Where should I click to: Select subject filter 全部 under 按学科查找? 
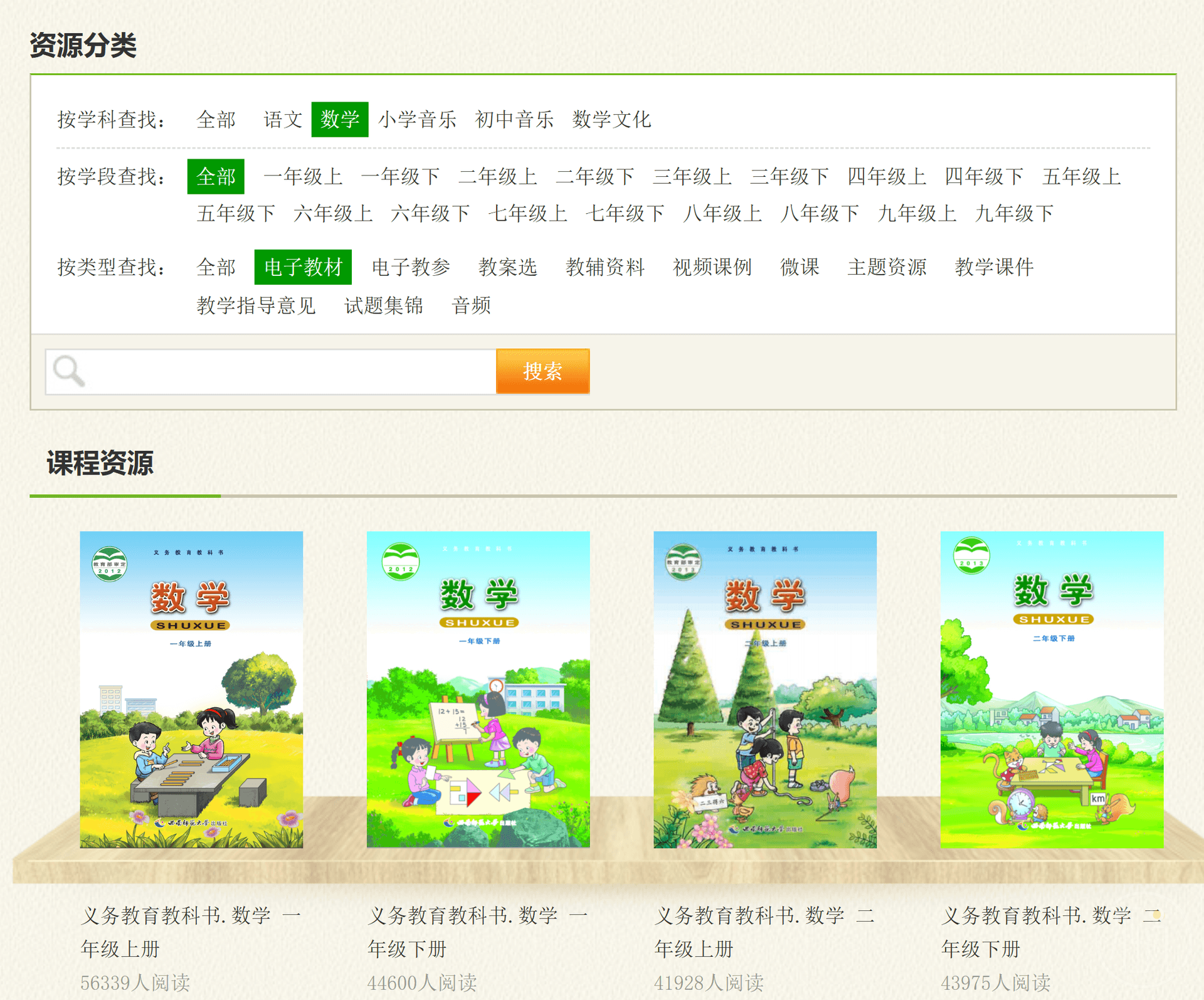tap(216, 119)
